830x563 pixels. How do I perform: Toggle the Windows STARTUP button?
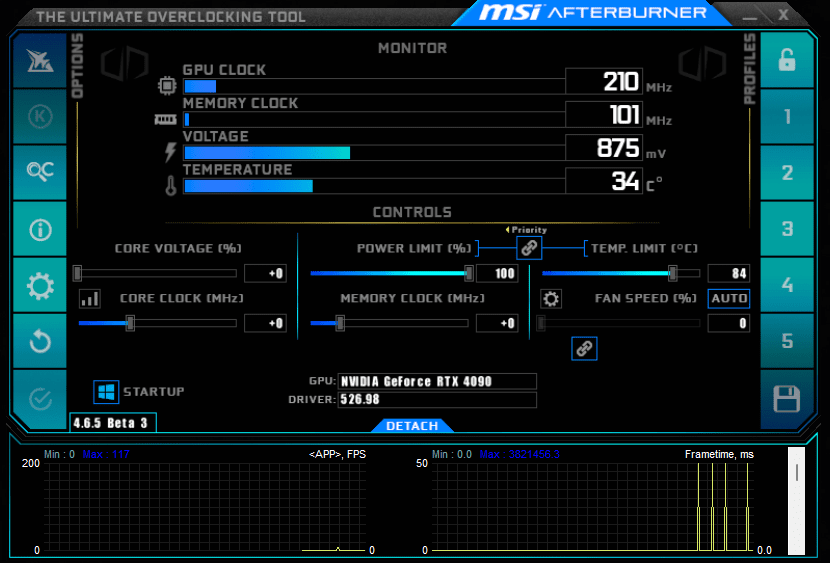(x=106, y=392)
